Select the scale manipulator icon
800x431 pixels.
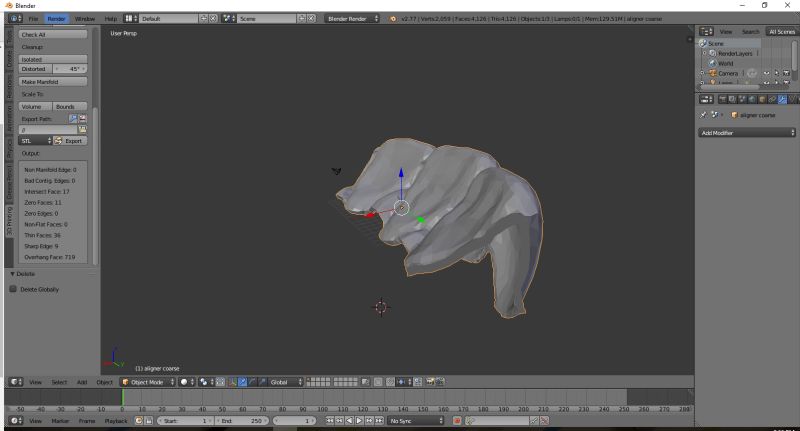tap(262, 382)
